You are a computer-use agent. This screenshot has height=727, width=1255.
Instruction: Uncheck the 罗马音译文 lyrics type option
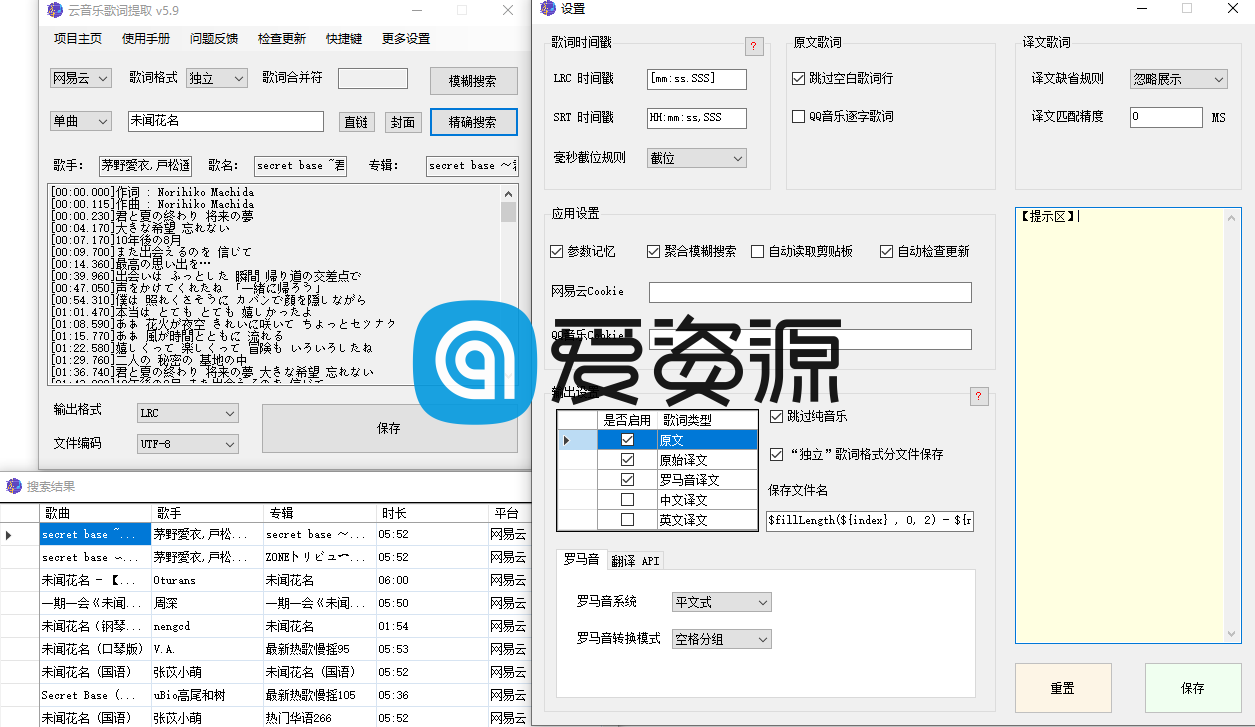[625, 479]
